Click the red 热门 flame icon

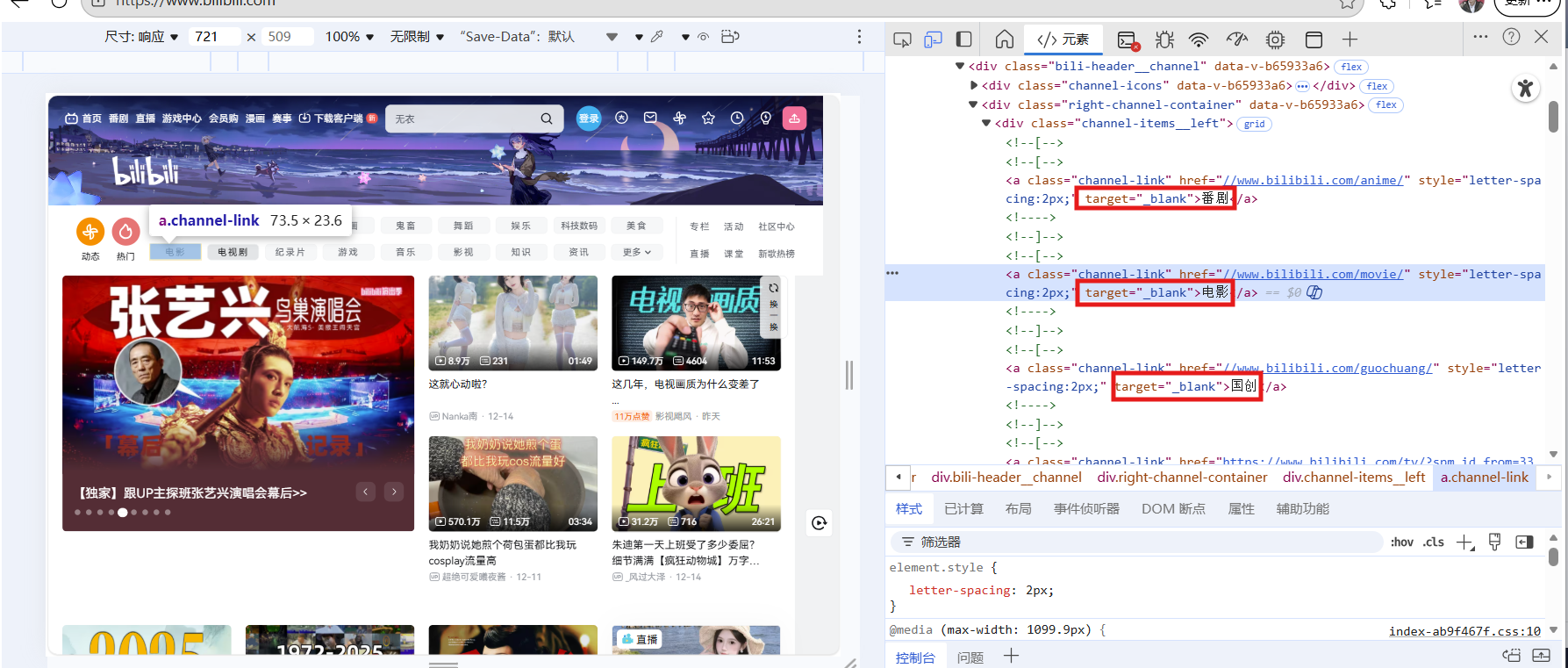point(125,232)
